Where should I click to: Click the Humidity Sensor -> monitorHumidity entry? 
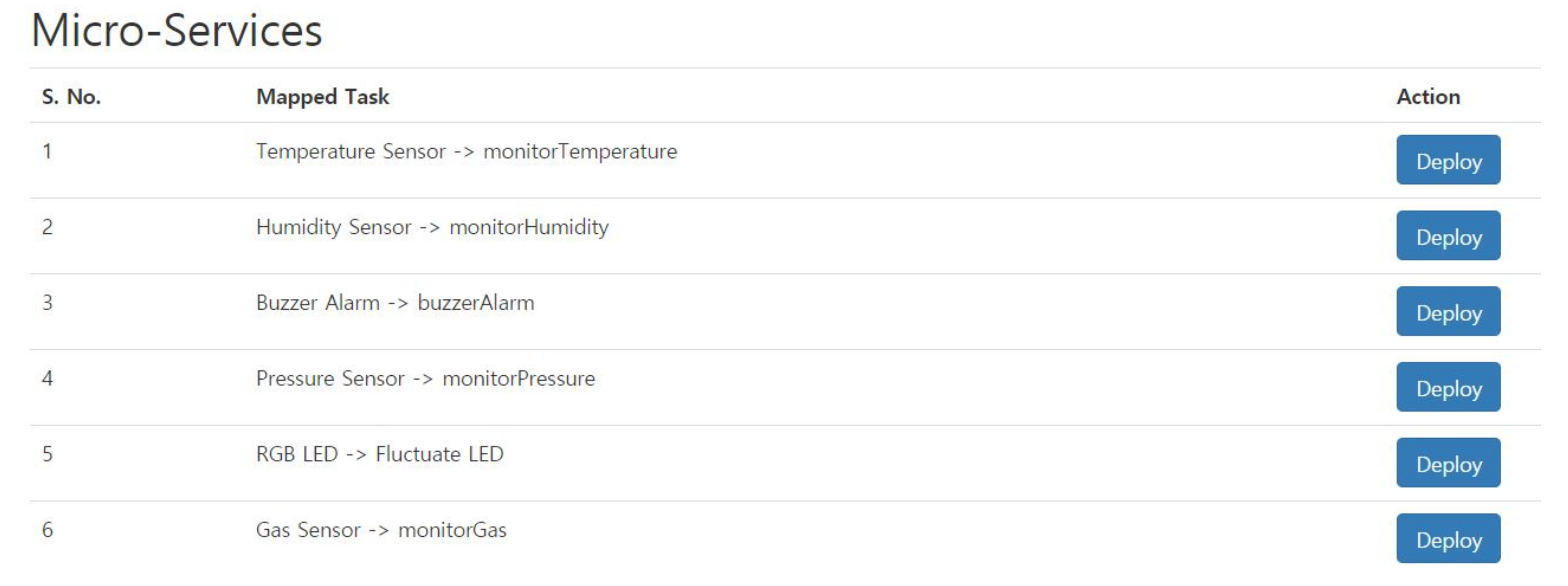point(432,228)
